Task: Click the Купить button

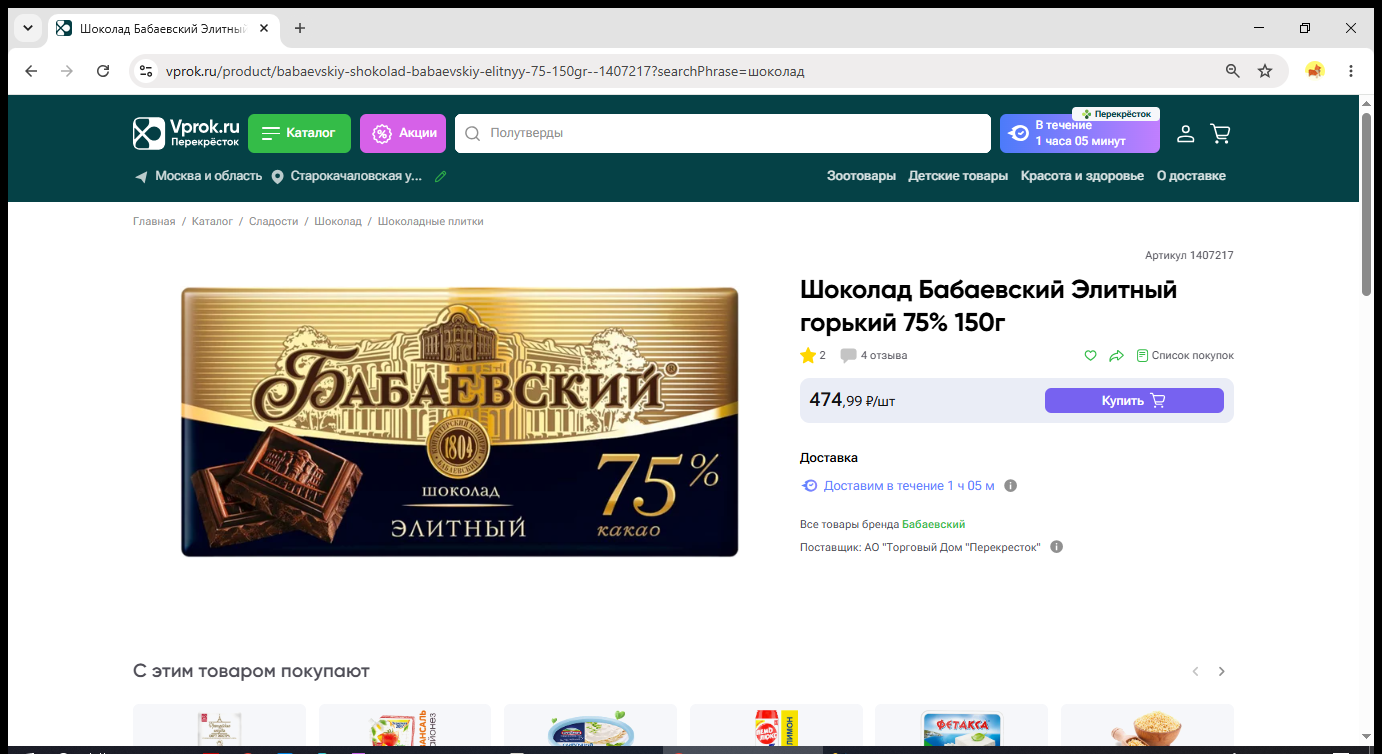Action: 1134,400
